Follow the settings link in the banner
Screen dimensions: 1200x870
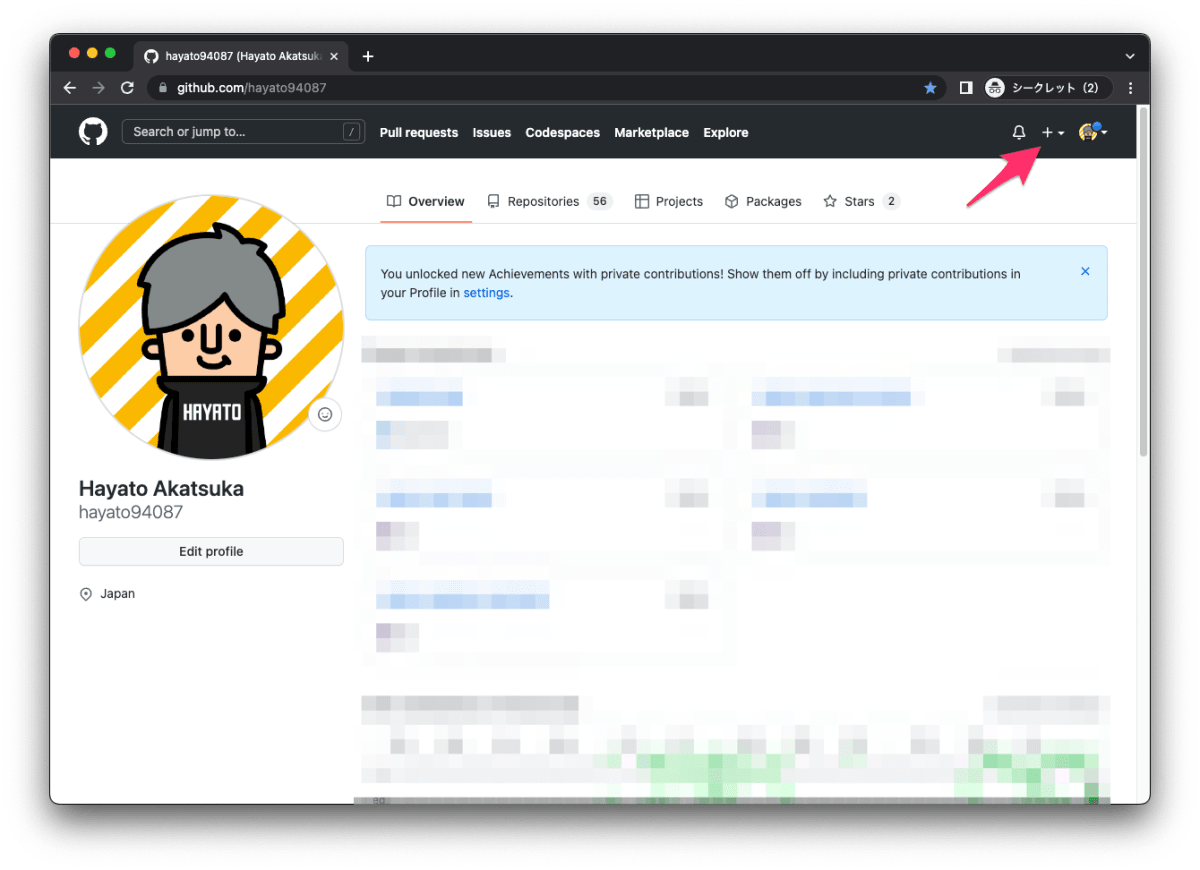(486, 292)
